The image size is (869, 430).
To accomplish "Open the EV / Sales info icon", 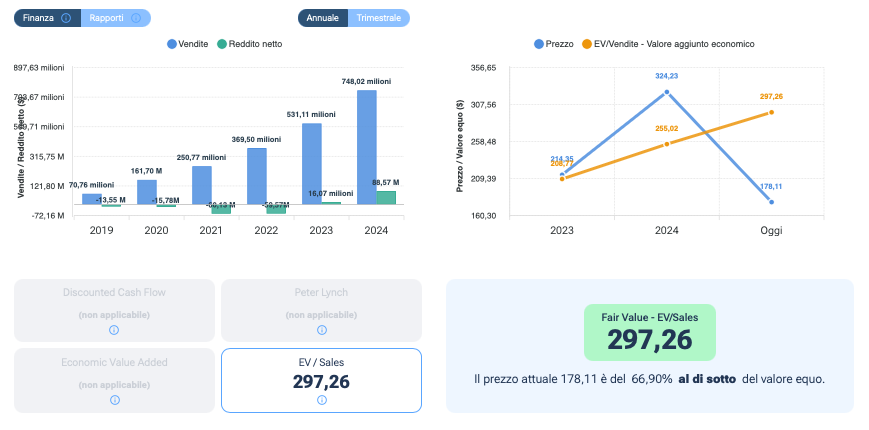I will click(x=321, y=400).
